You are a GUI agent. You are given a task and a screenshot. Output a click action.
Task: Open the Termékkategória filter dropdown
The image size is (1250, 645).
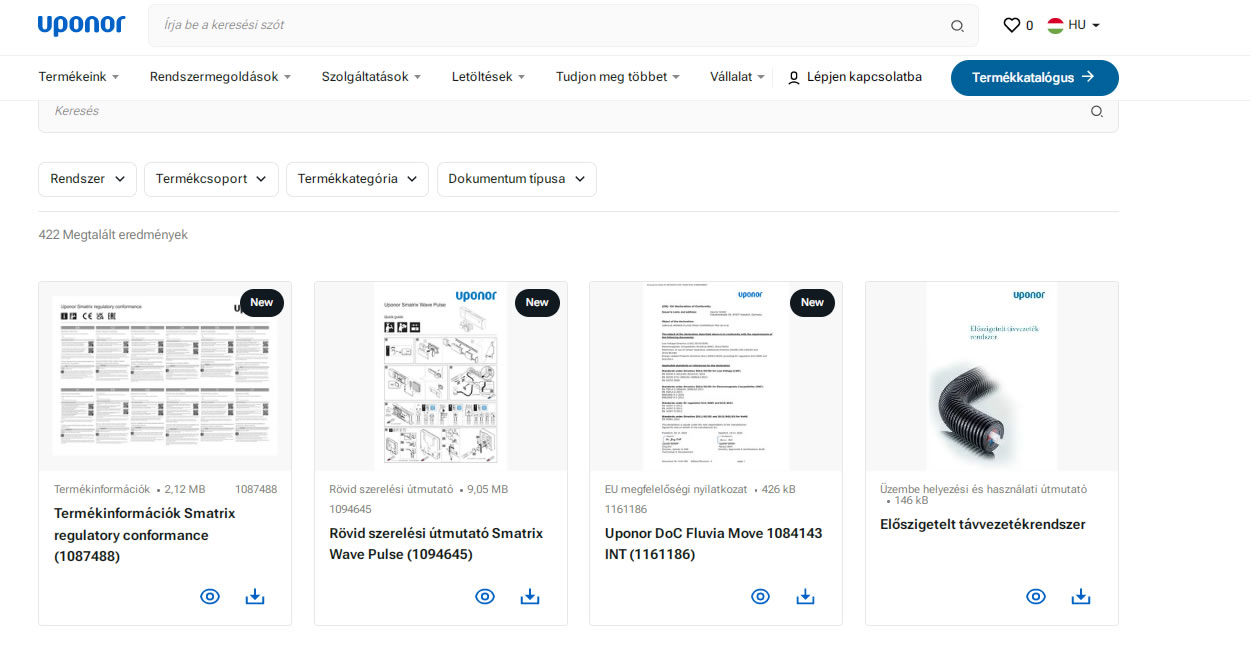coord(358,179)
